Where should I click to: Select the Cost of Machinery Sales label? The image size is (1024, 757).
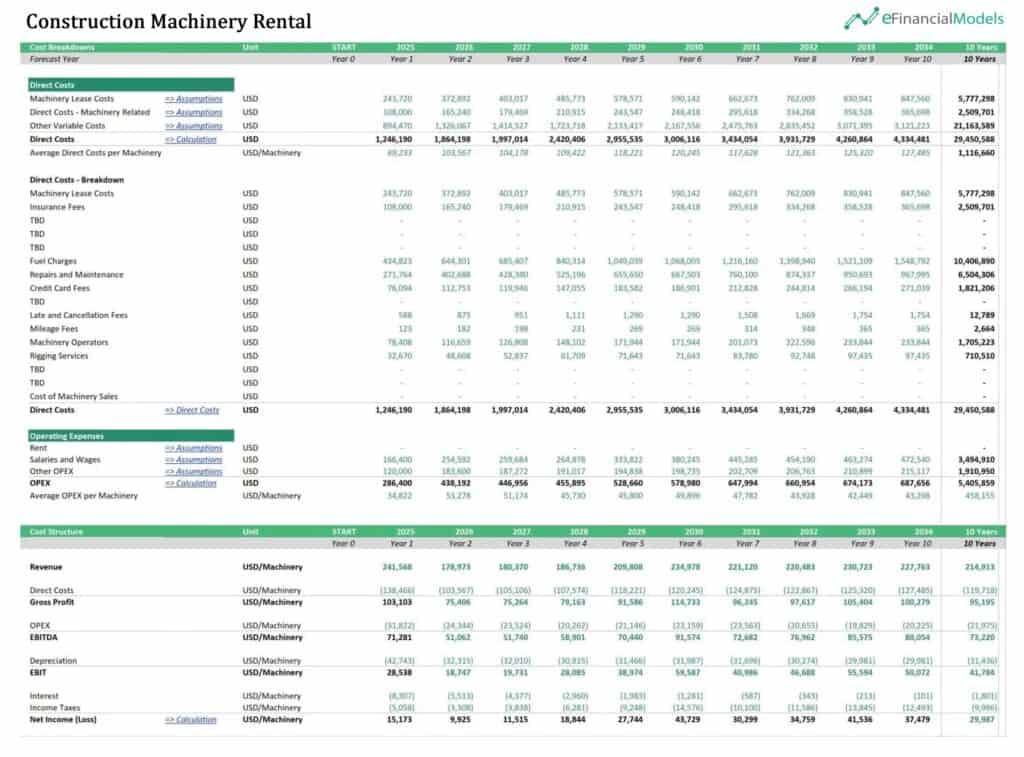(74, 396)
